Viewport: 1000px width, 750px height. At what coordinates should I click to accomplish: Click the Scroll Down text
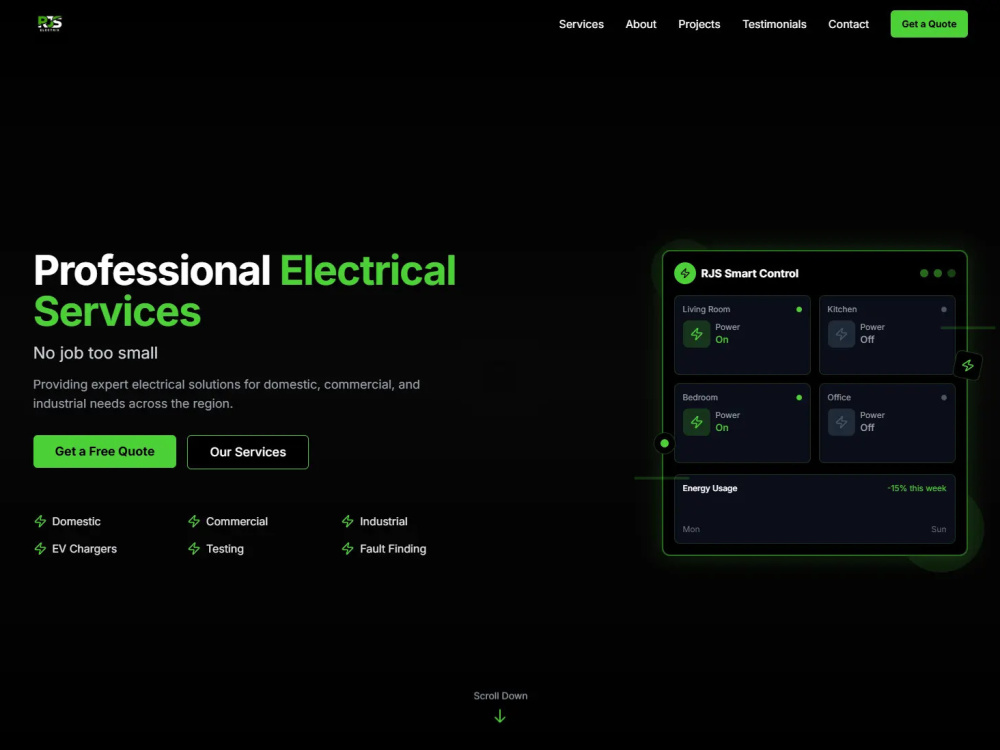point(500,696)
